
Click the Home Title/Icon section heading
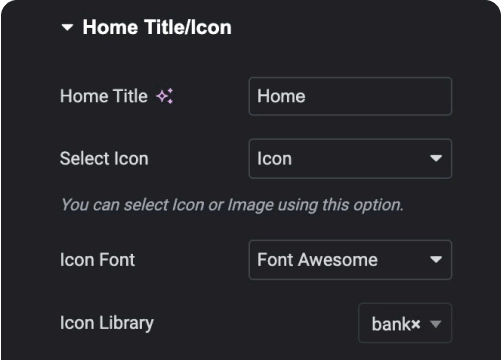[157, 27]
